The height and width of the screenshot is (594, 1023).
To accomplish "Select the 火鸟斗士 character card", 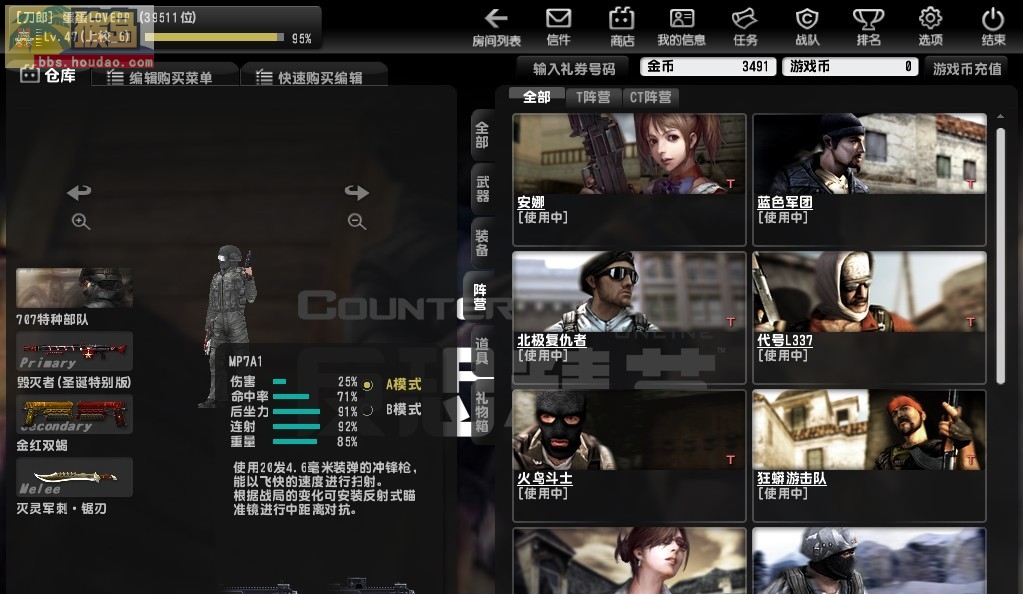I will click(x=629, y=456).
